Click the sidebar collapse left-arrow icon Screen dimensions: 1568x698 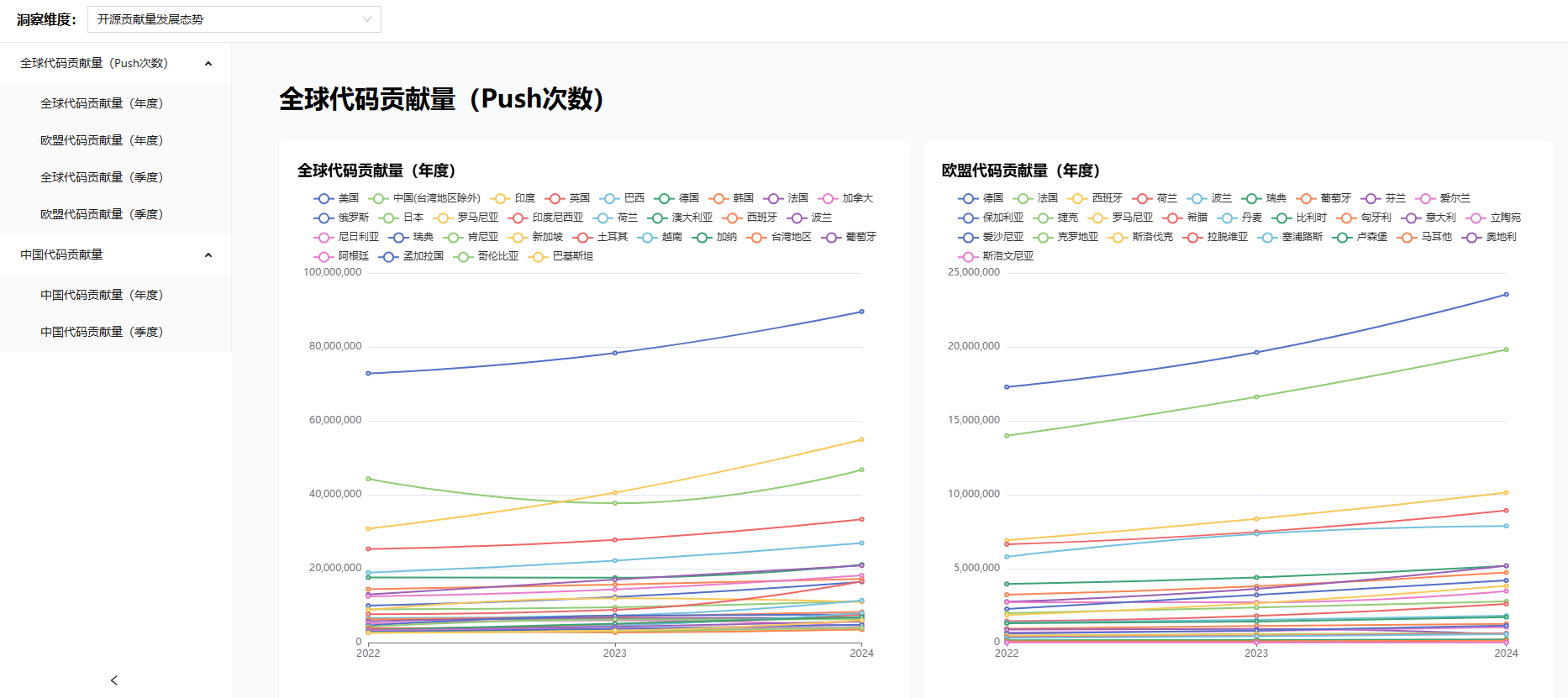[114, 680]
